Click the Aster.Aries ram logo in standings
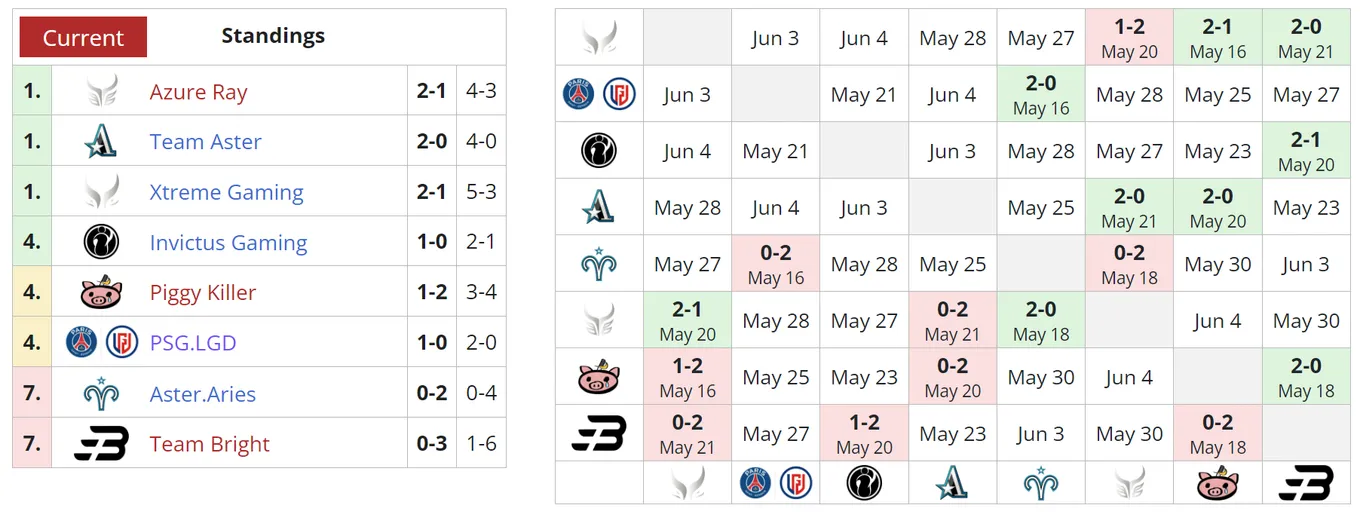Image resolution: width=1360 pixels, height=514 pixels. point(101,393)
